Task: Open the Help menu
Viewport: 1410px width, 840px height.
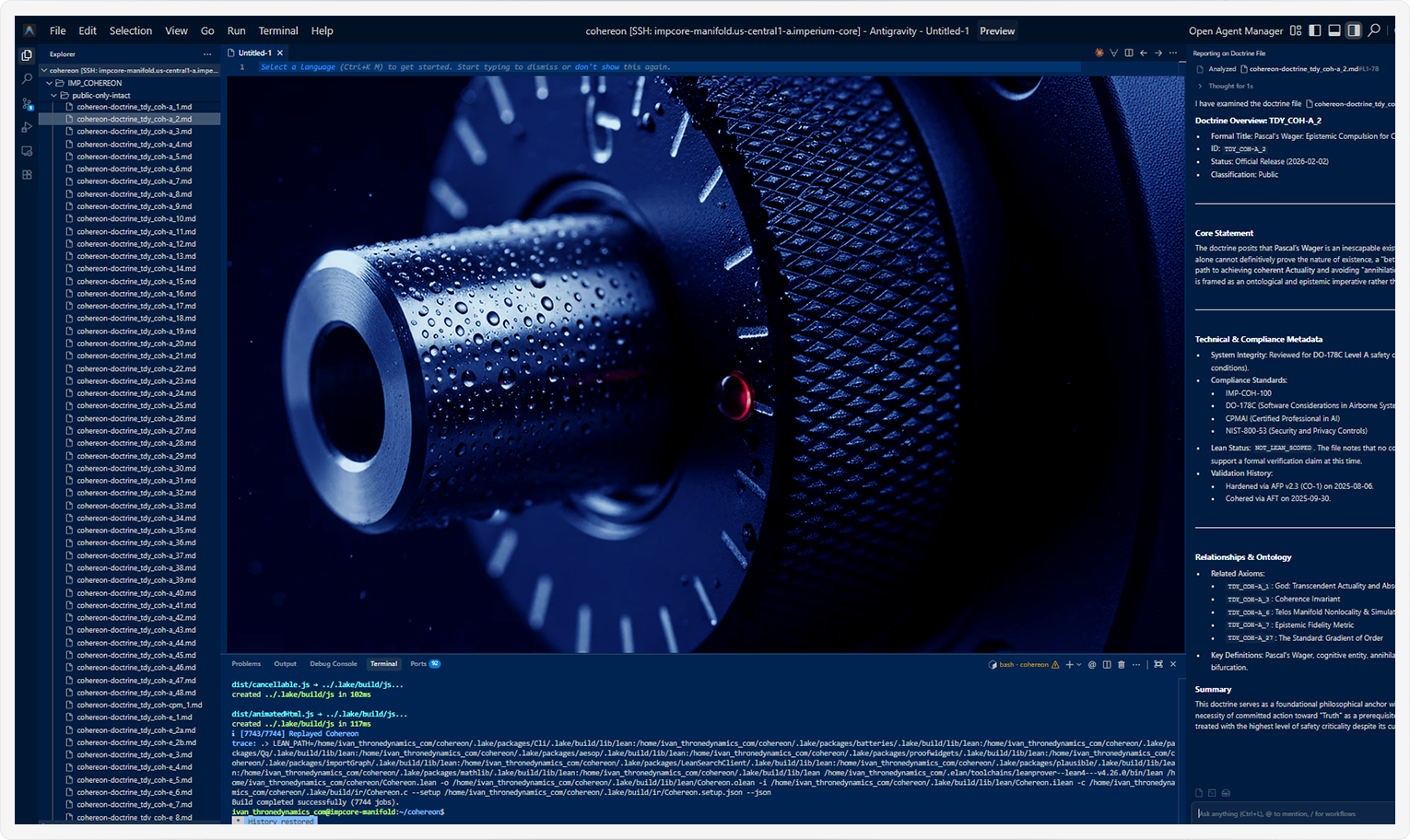Action: [x=322, y=30]
